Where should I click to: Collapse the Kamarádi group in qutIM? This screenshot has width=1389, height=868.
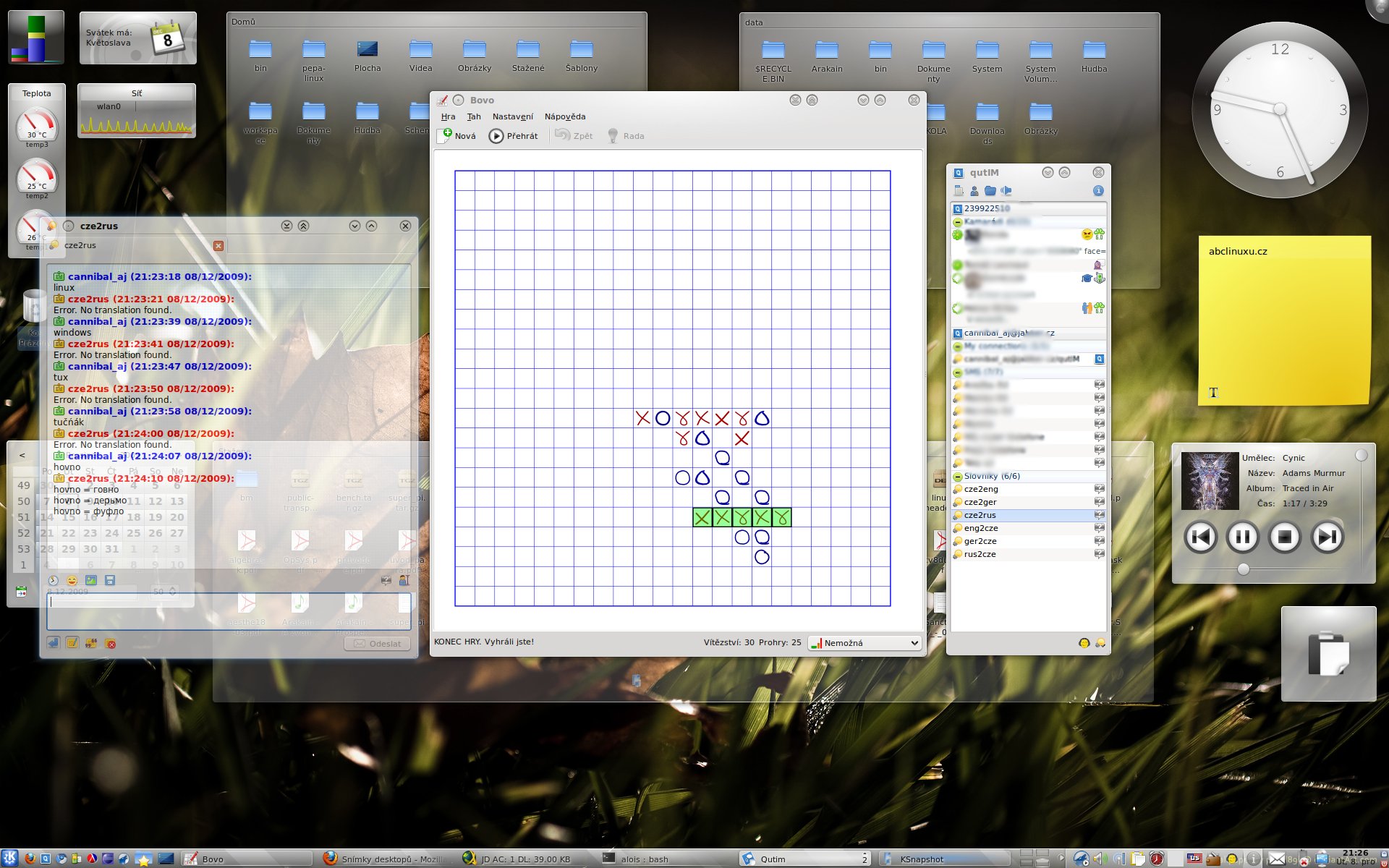(957, 222)
